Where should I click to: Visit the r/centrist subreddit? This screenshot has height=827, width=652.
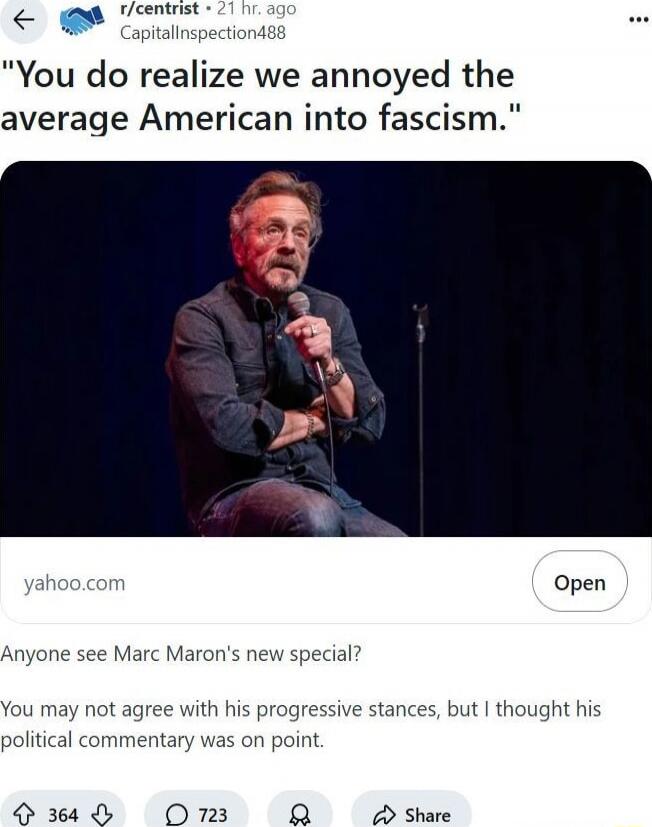[160, 8]
